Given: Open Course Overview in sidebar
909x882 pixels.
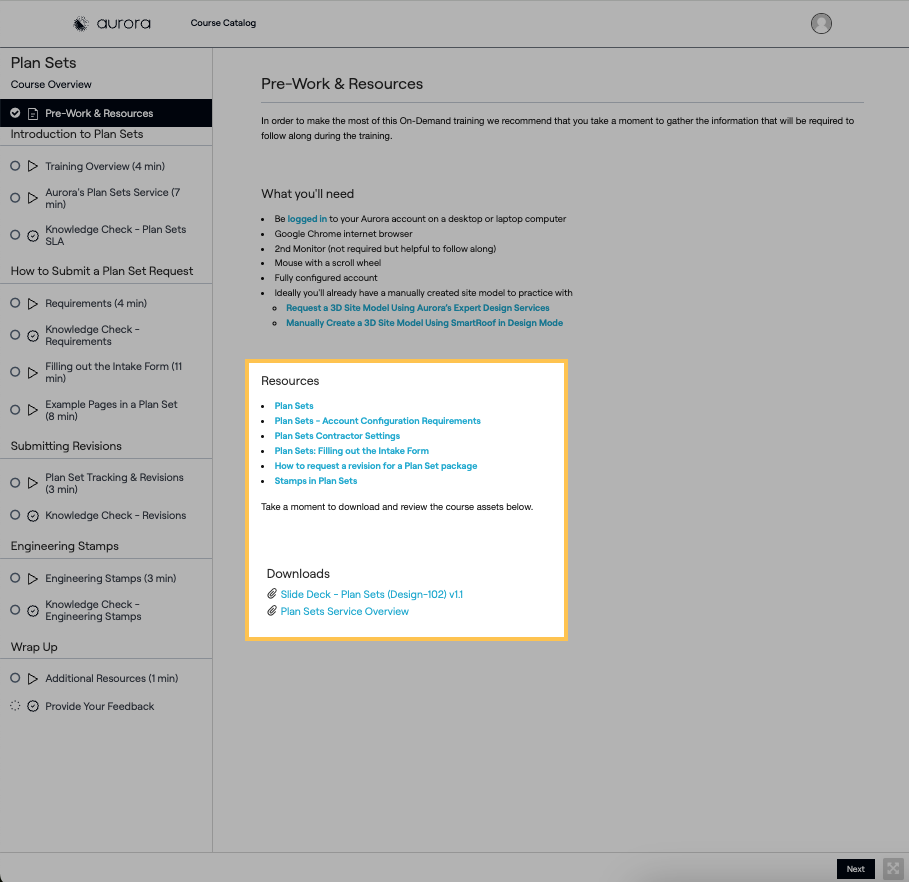Looking at the screenshot, I should tap(51, 85).
